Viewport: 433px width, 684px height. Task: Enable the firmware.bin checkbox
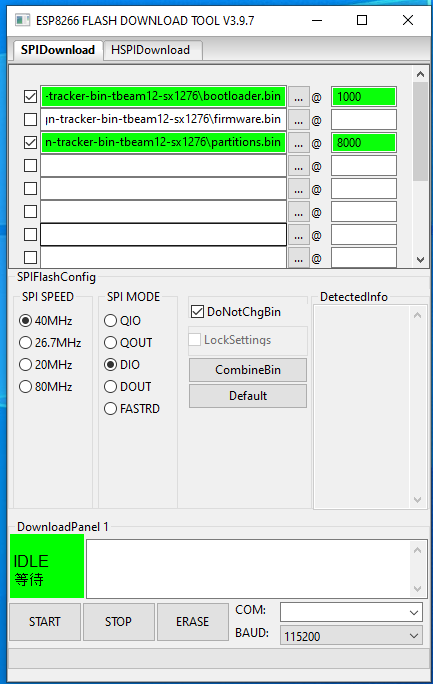[x=31, y=120]
